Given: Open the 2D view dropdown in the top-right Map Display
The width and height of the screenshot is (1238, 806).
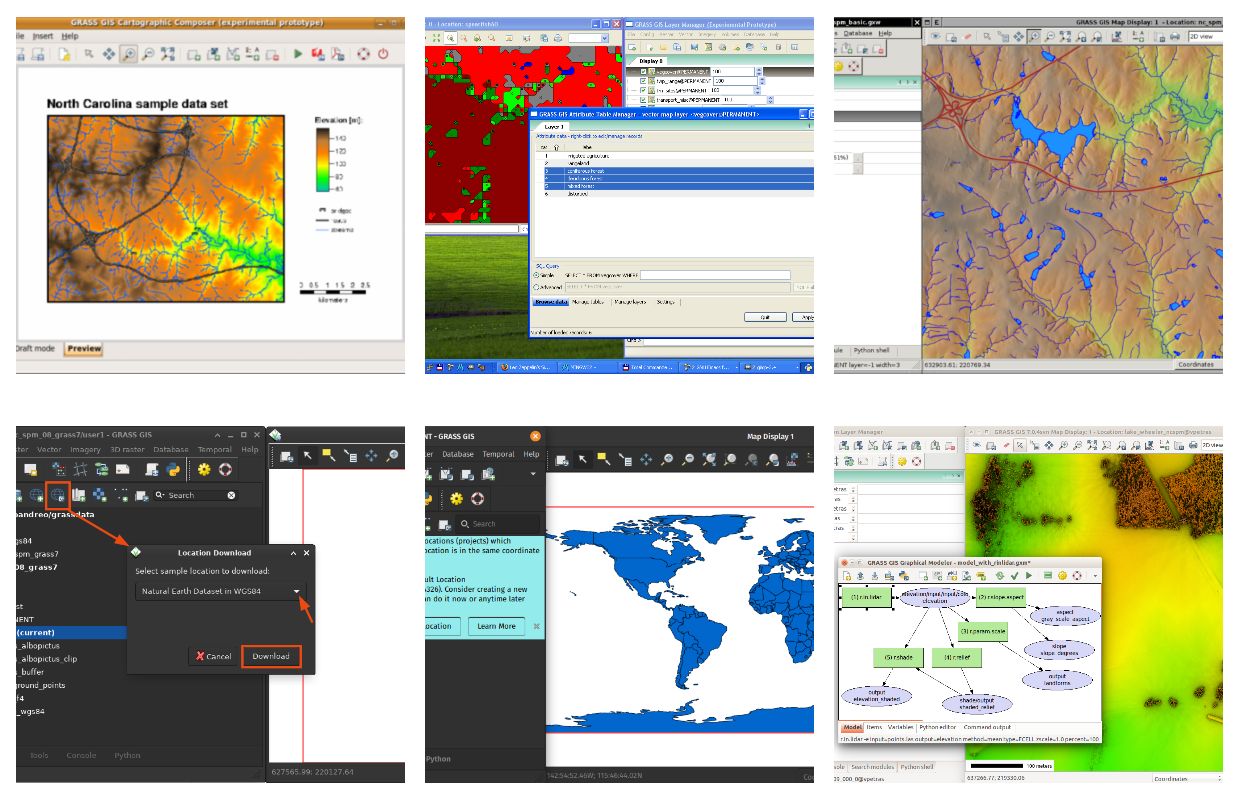Looking at the screenshot, I should [1205, 36].
